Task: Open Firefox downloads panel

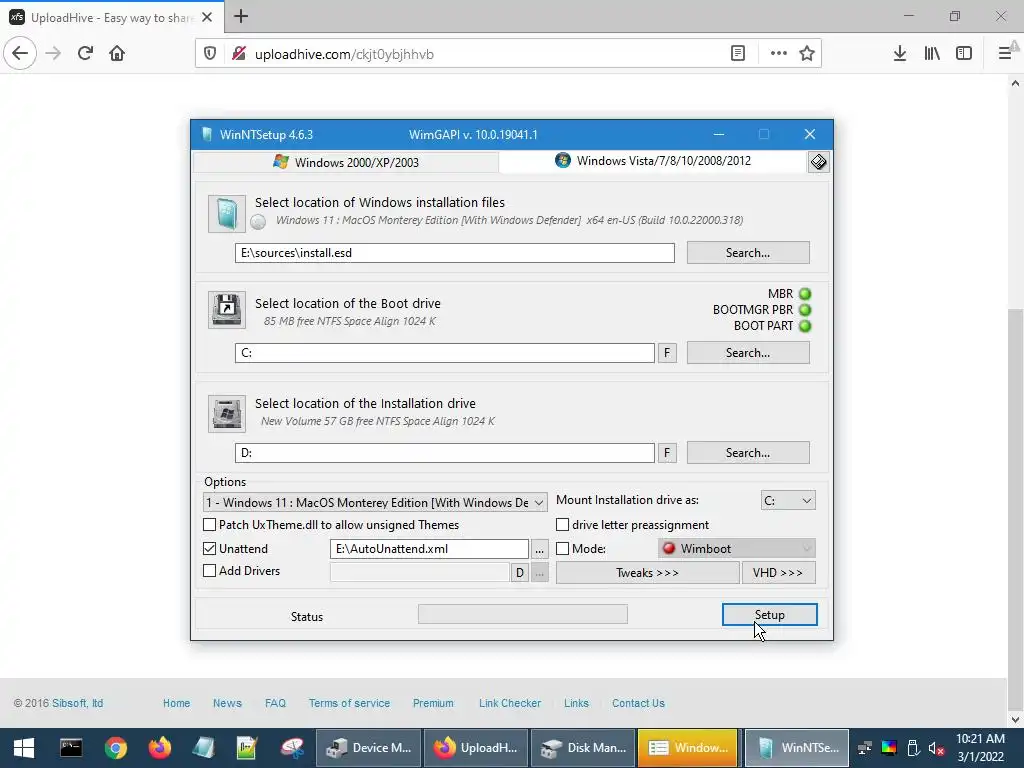Action: pyautogui.click(x=899, y=54)
